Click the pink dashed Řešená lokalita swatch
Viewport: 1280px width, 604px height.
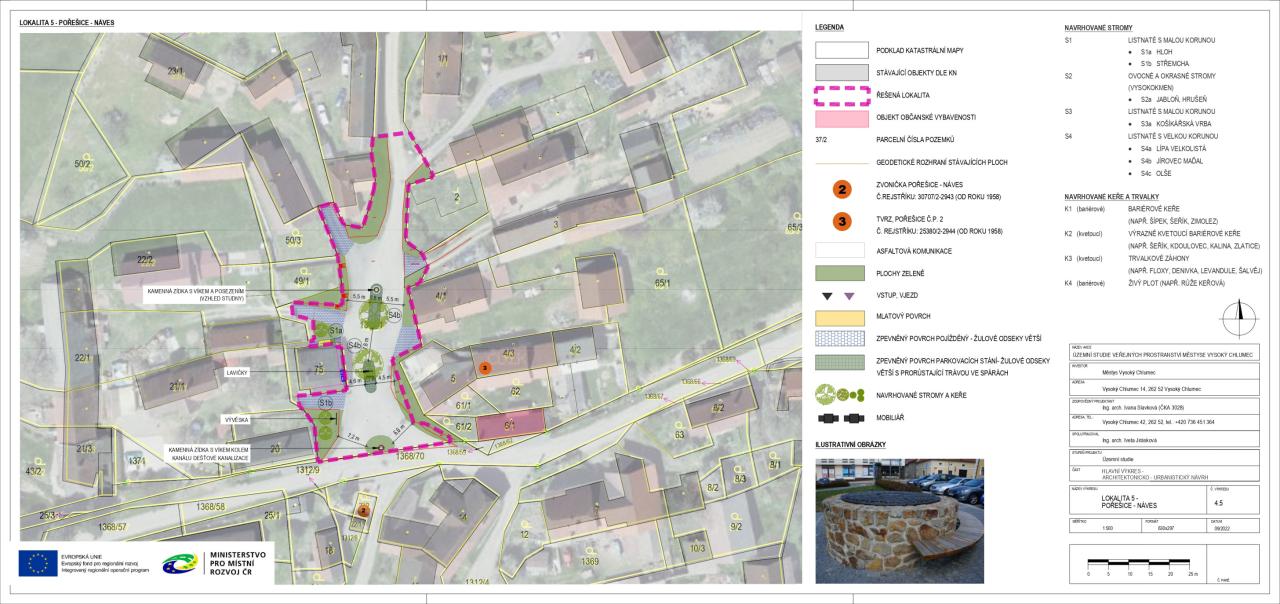coord(841,96)
